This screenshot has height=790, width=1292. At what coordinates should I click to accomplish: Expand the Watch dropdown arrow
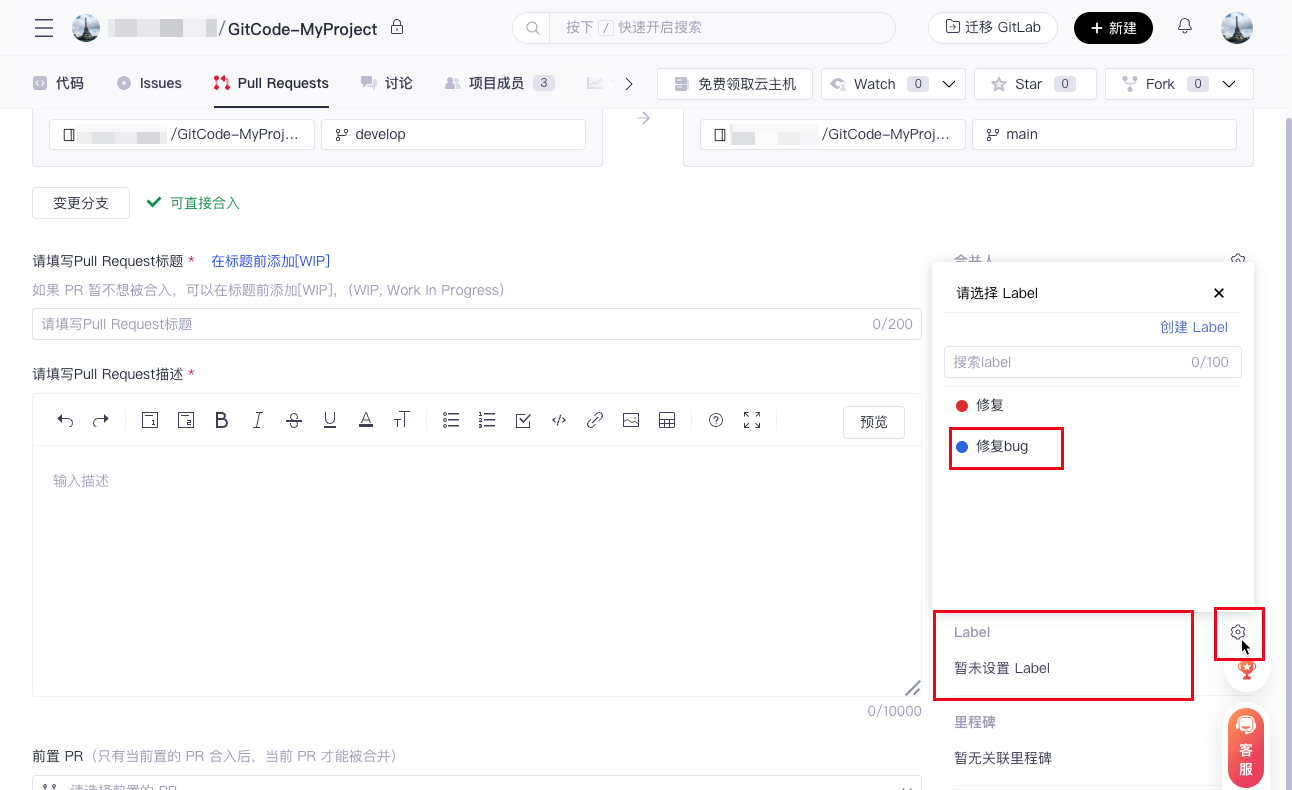coord(949,84)
